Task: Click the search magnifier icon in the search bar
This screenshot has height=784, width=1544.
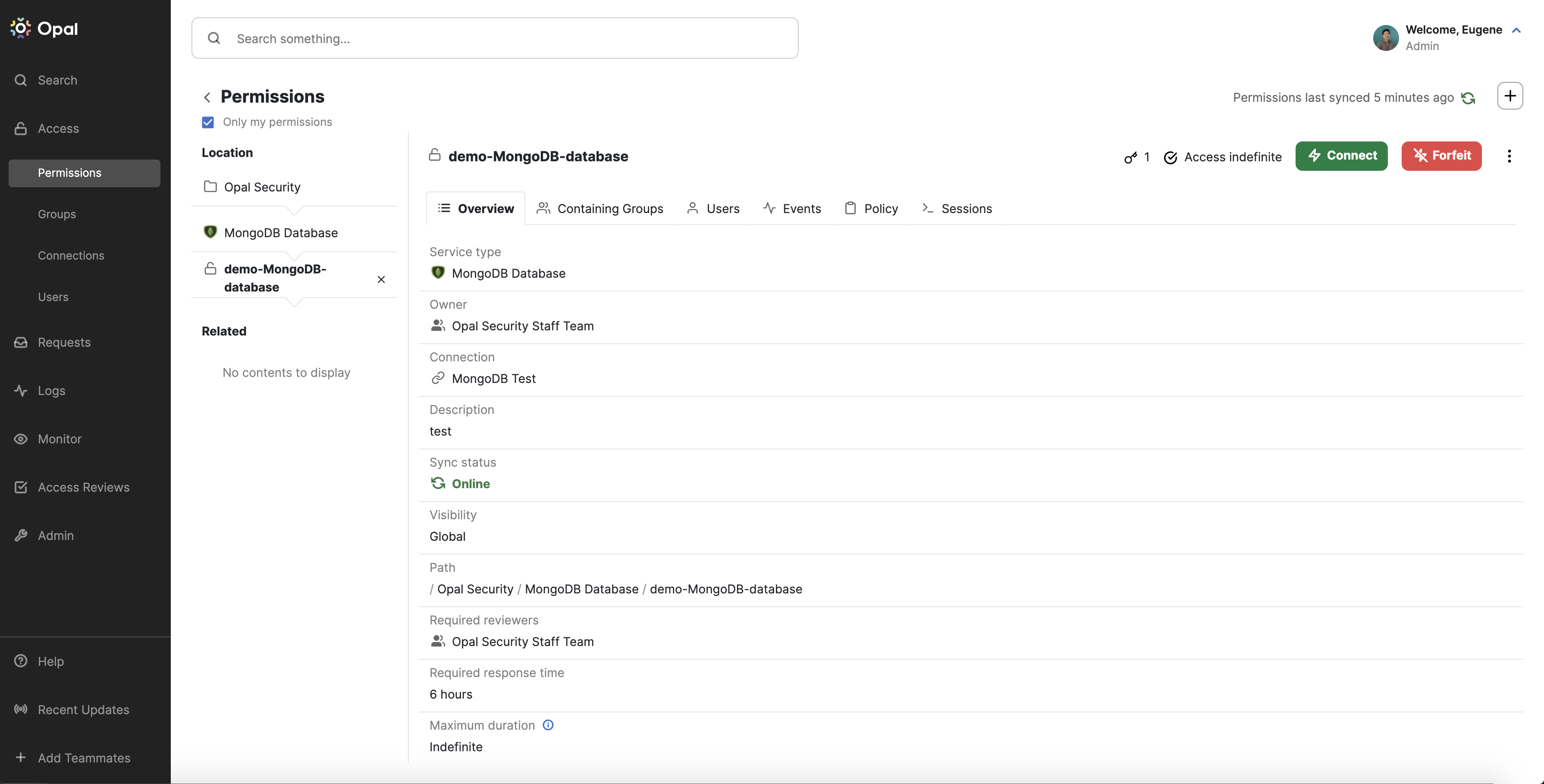Action: coord(214,38)
